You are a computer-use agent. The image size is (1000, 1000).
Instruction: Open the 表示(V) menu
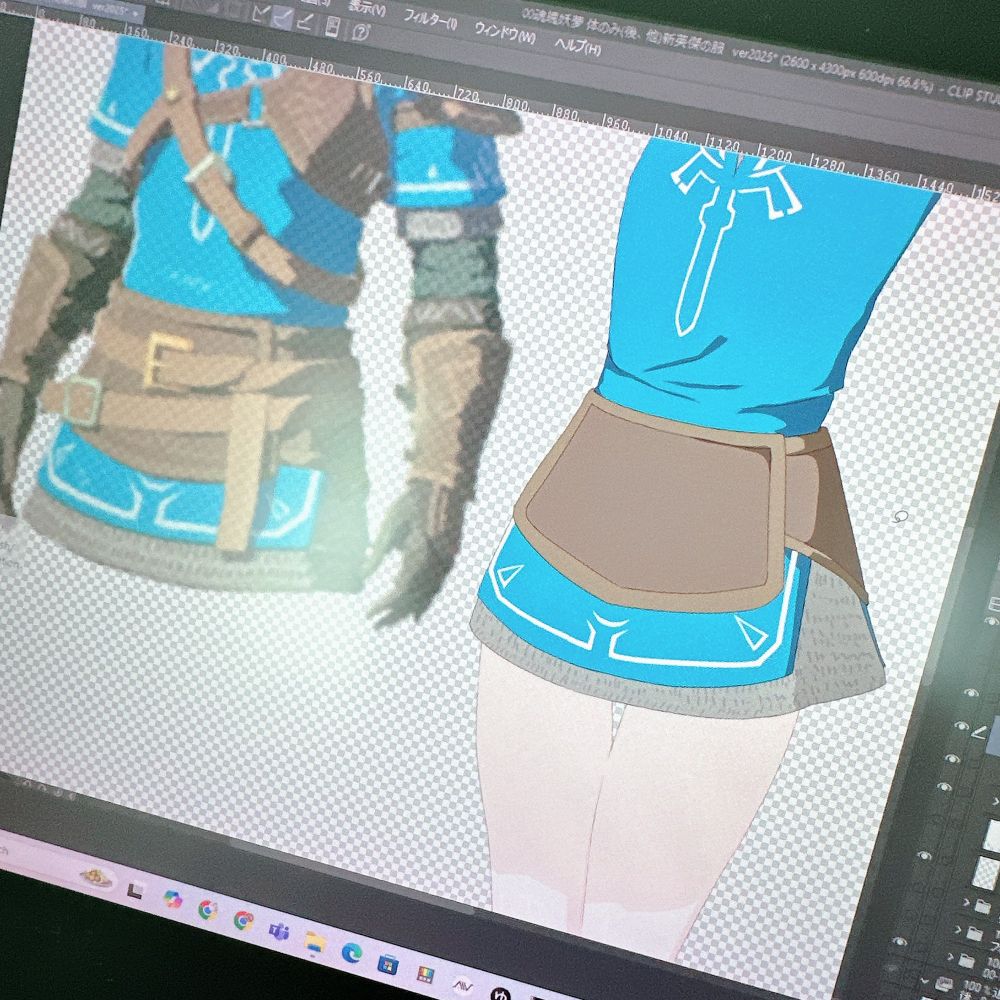coord(367,8)
